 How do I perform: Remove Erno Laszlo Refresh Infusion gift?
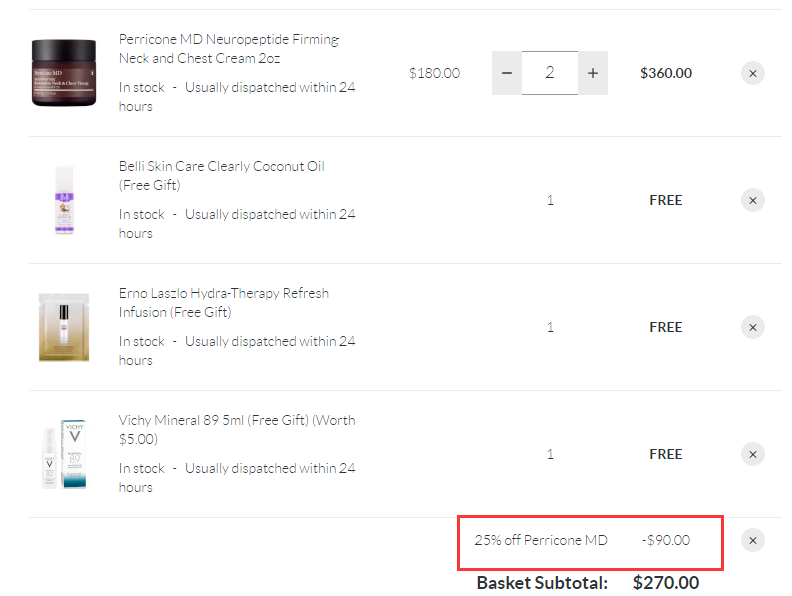point(753,327)
